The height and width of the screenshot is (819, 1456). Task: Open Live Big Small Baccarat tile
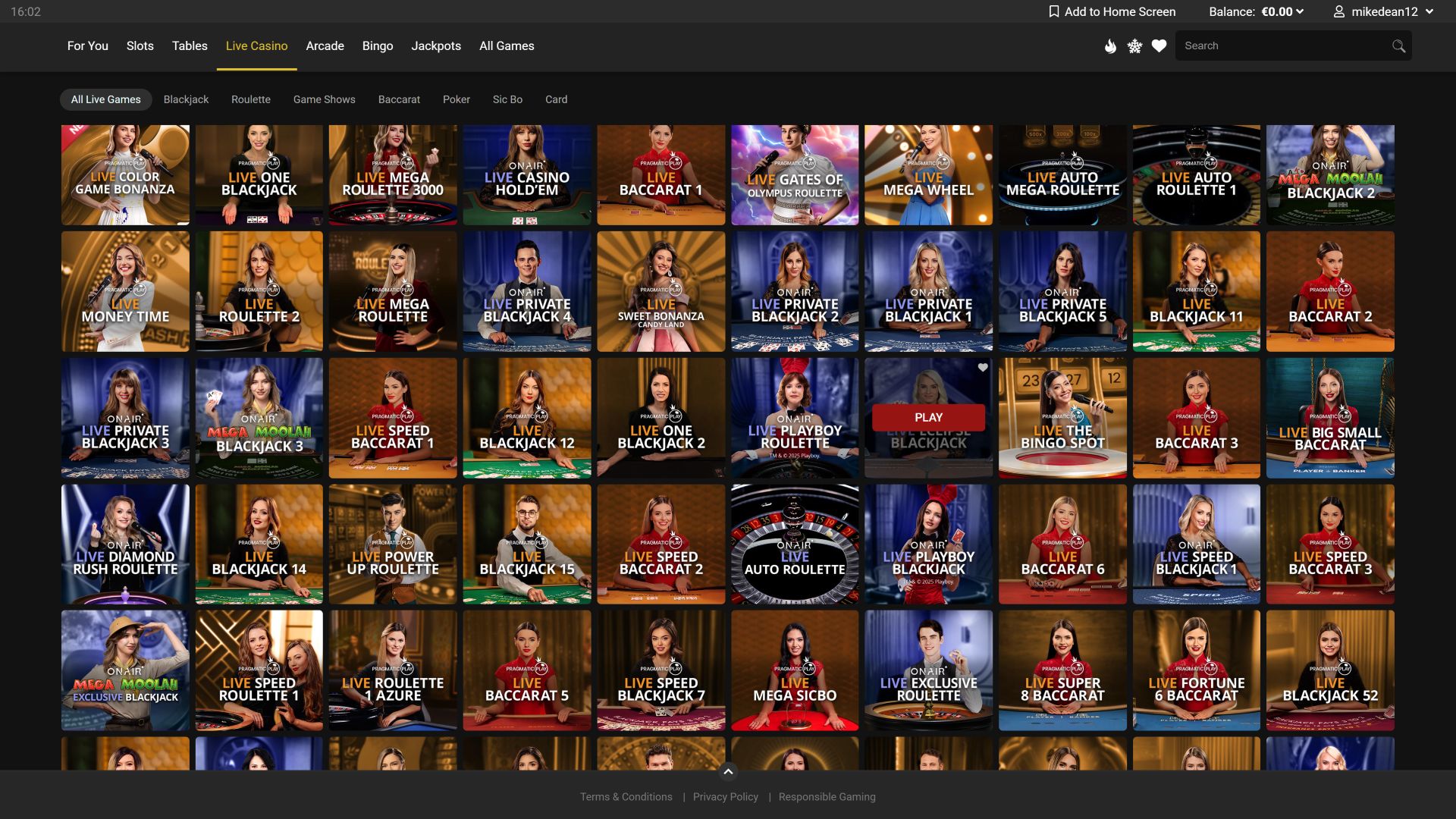(1330, 418)
